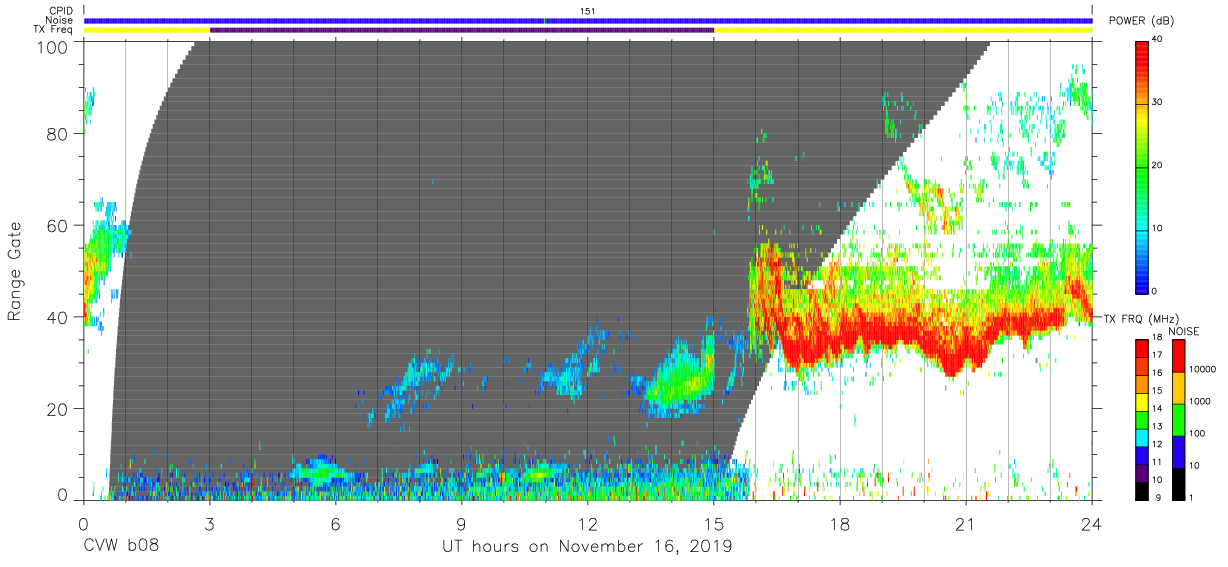Click the purple portion of the TX Freq strip

[x=462, y=30]
